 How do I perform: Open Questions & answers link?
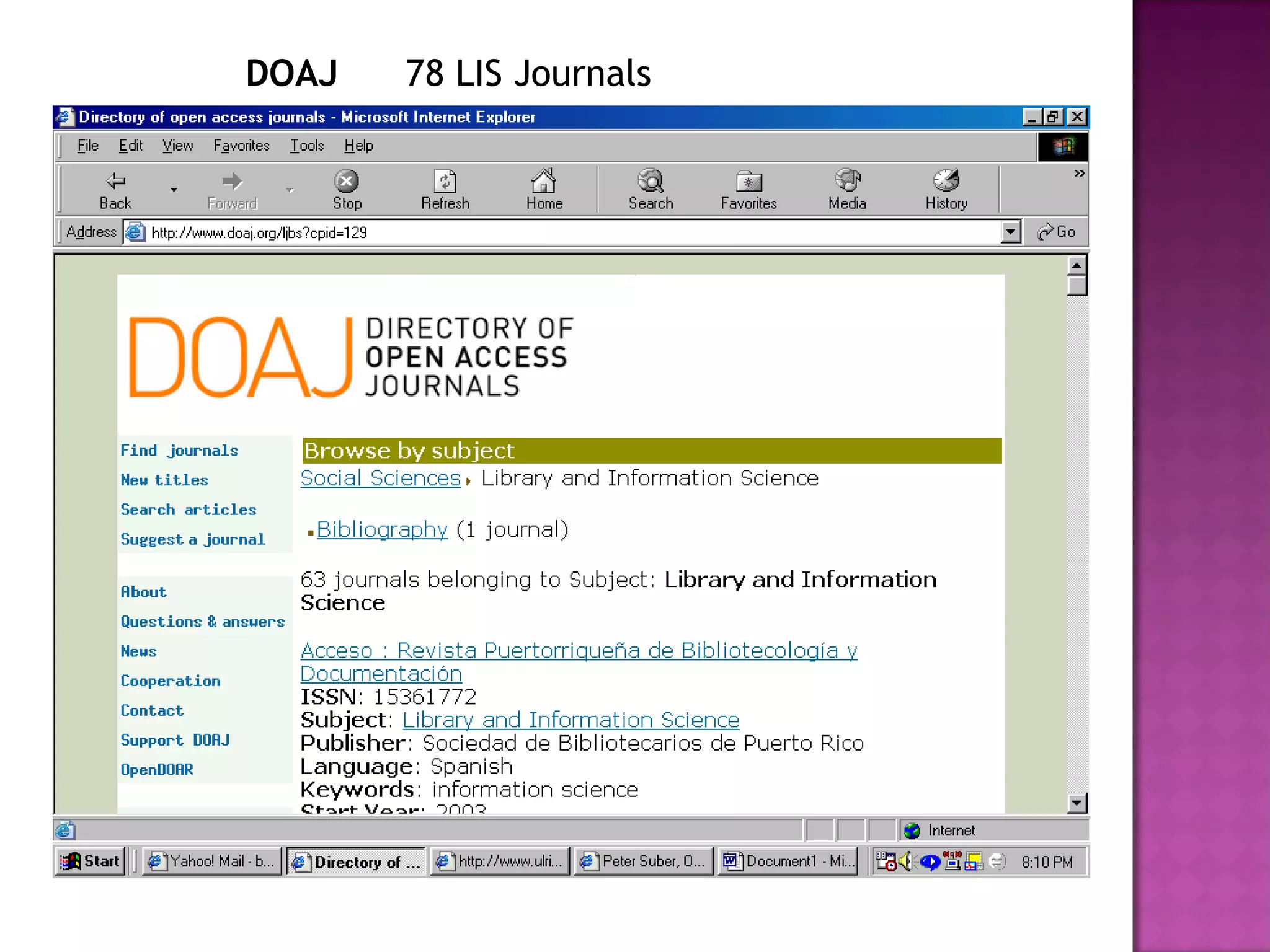coord(203,622)
